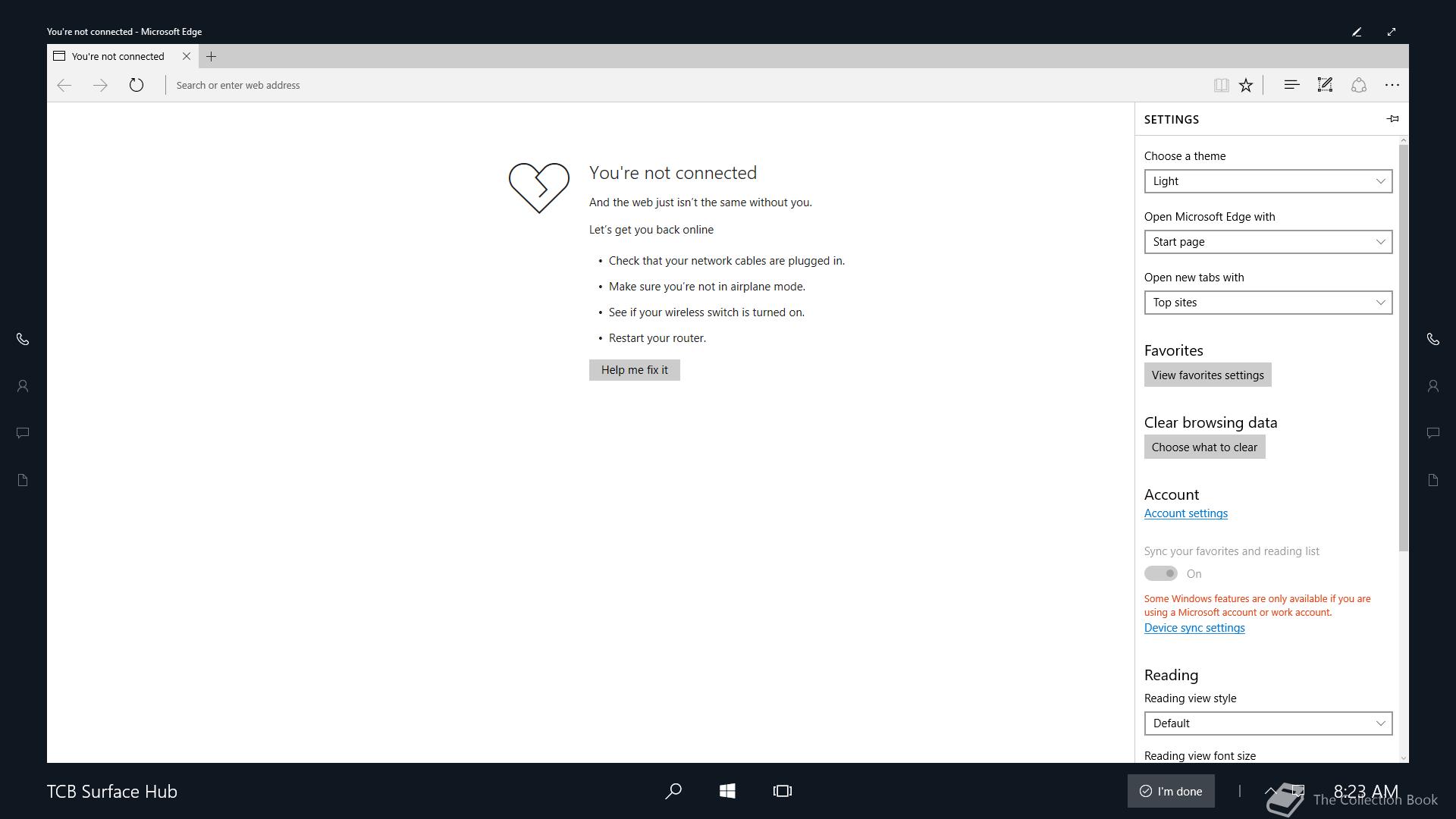The width and height of the screenshot is (1456, 819).
Task: Open the Account settings link
Action: (1186, 513)
